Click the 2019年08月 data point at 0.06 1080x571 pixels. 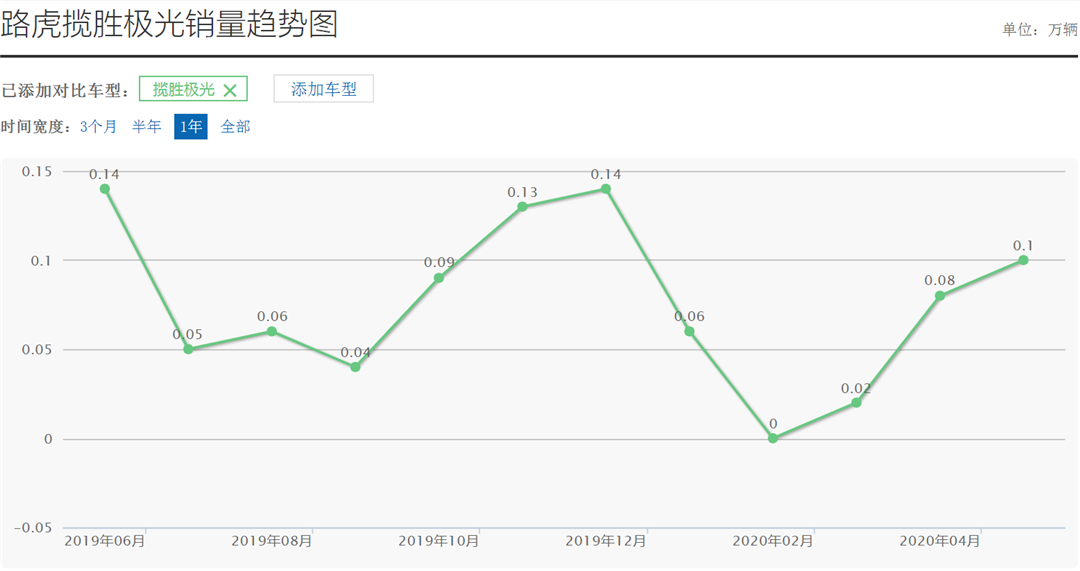click(272, 331)
